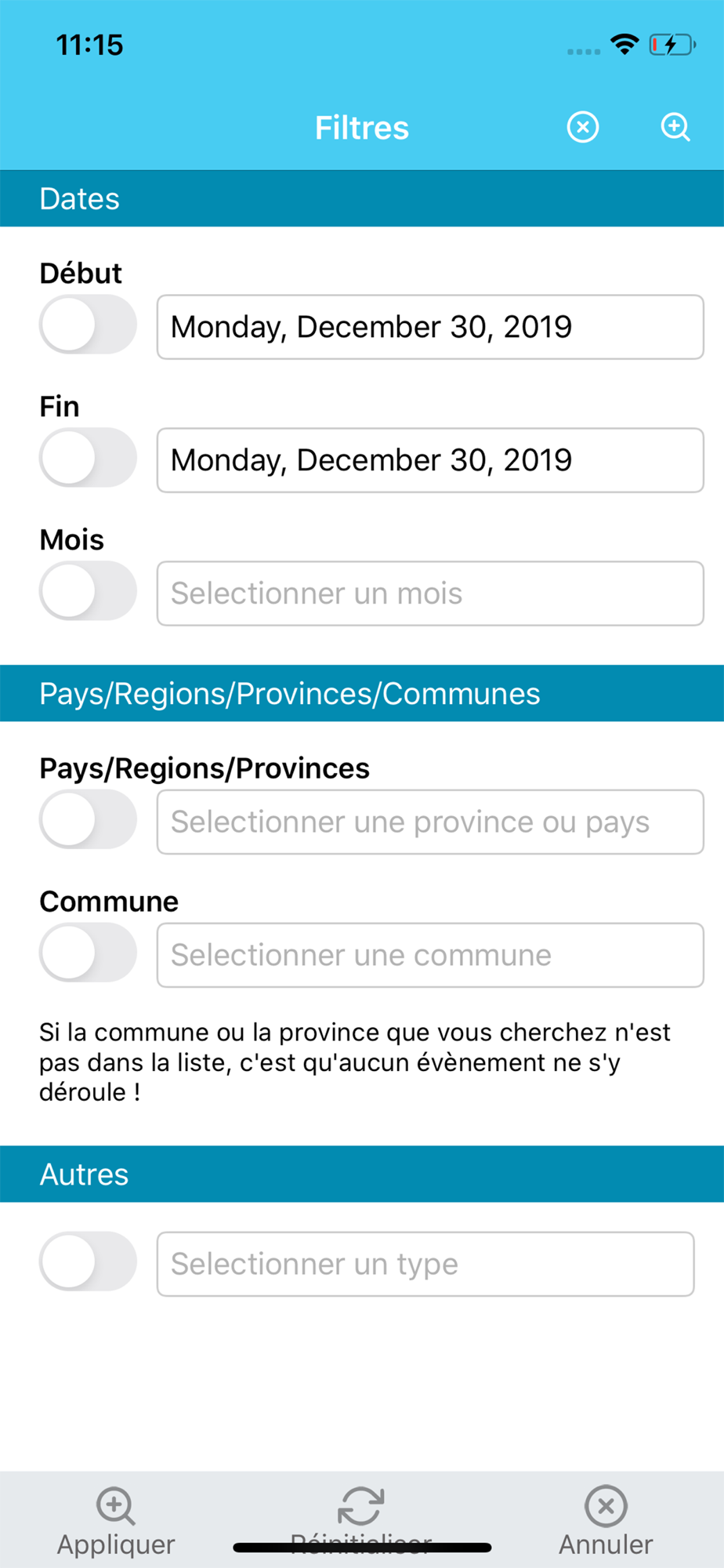
Task: Open Selectionner une province ou pays picker
Action: (x=430, y=822)
